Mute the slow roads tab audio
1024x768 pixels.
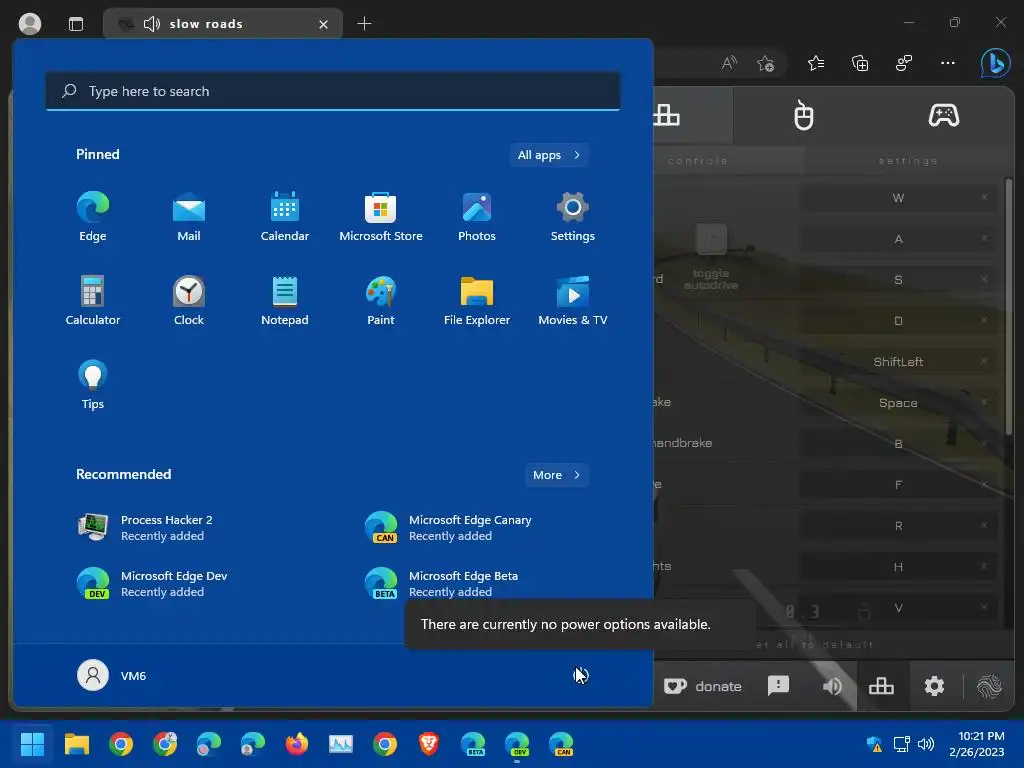[152, 24]
